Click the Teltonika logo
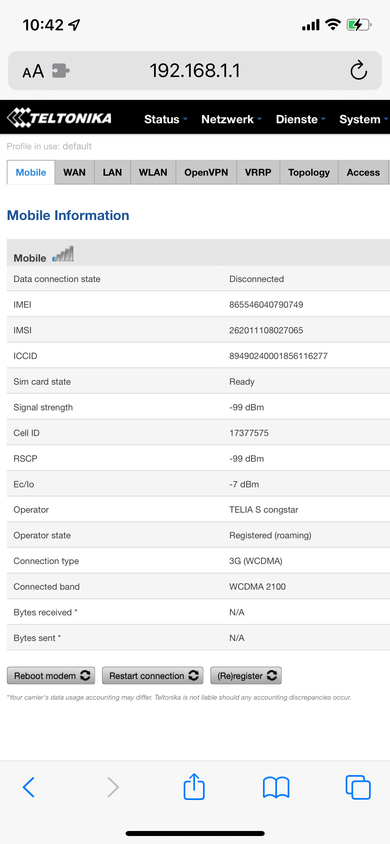 pos(59,117)
